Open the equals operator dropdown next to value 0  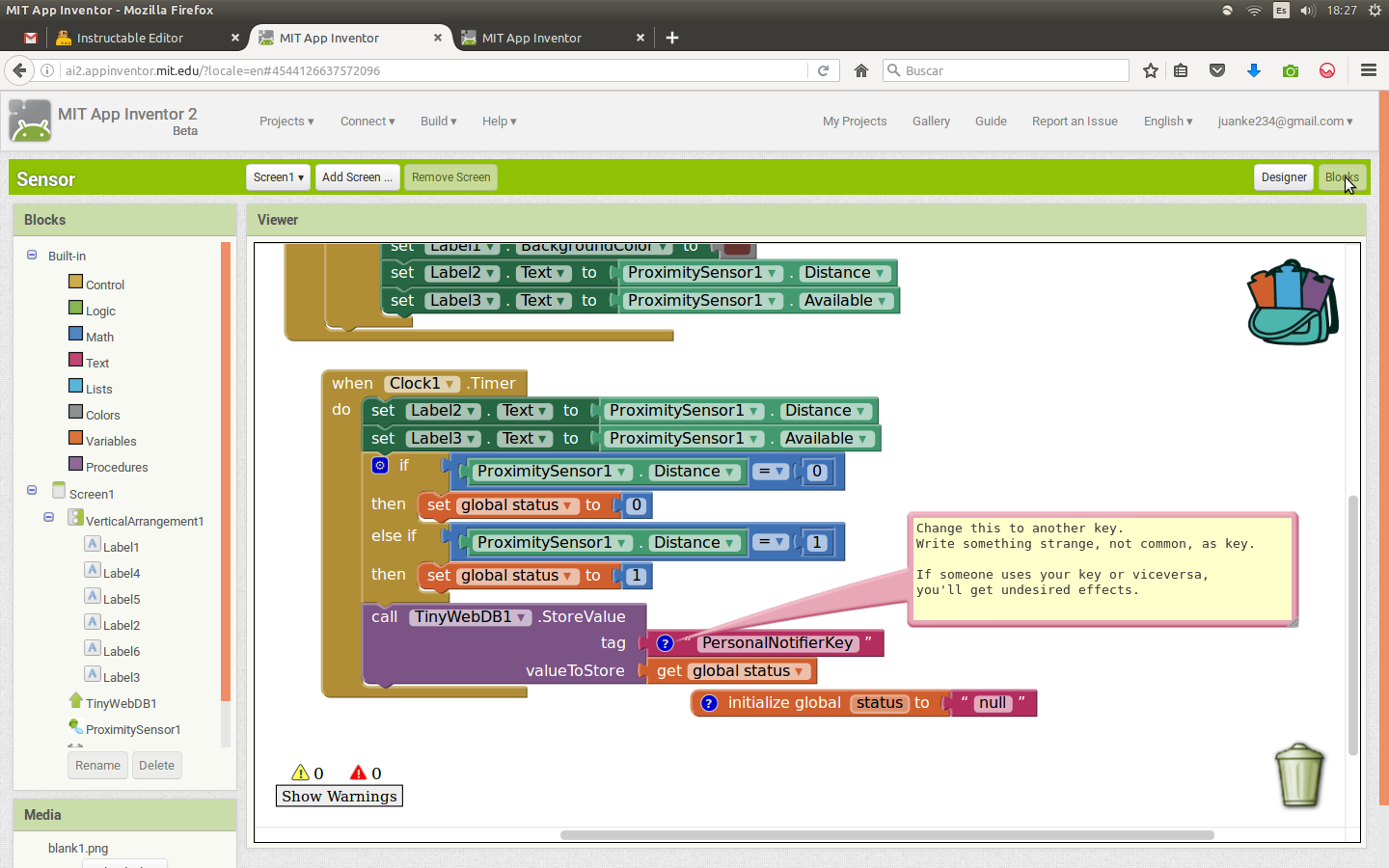771,472
